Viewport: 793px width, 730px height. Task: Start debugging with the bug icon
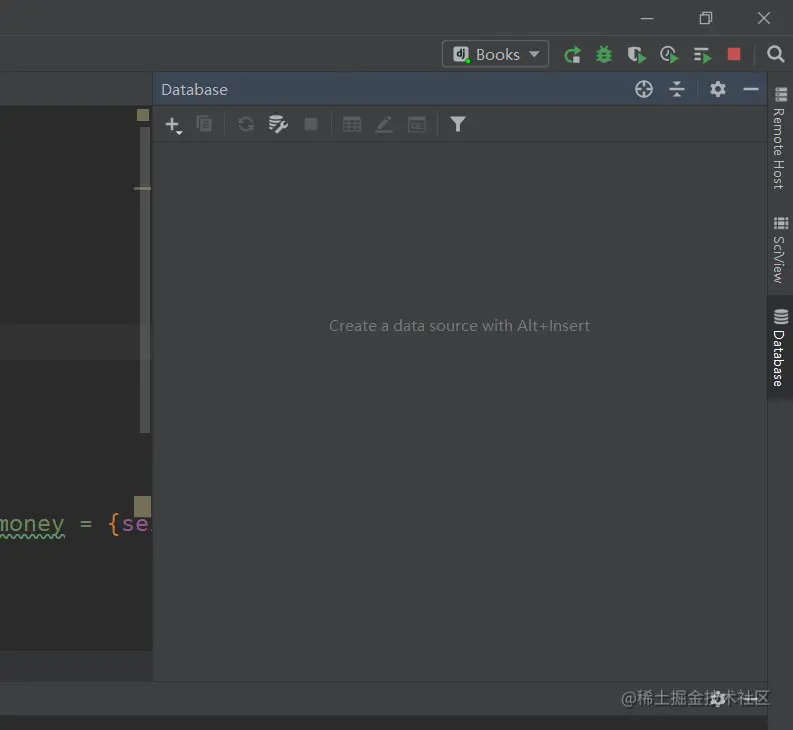[x=604, y=54]
